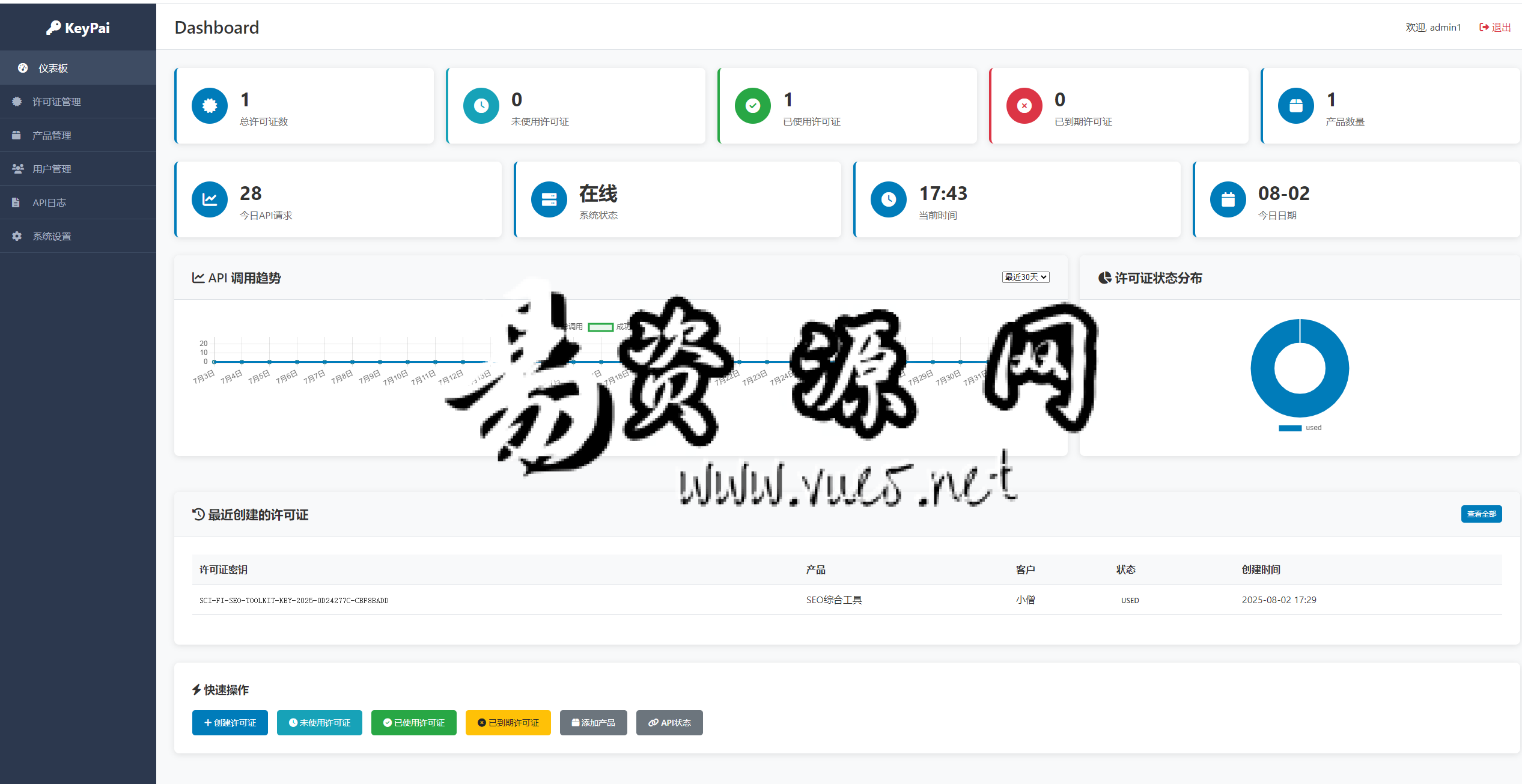Click the lightning icon by 快速操作
Screen dimensions: 1522x784
tap(196, 690)
